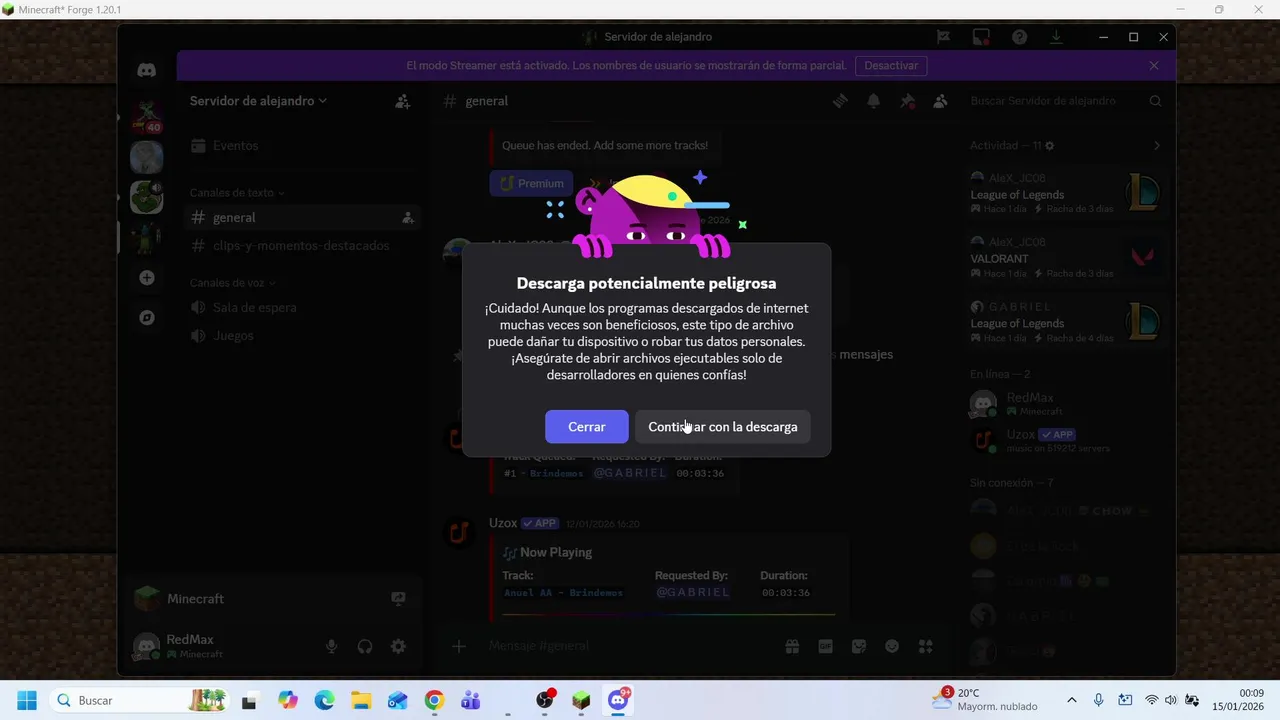This screenshot has width=1280, height=720.
Task: Show hidden system tray icons chevron
Action: (1072, 700)
